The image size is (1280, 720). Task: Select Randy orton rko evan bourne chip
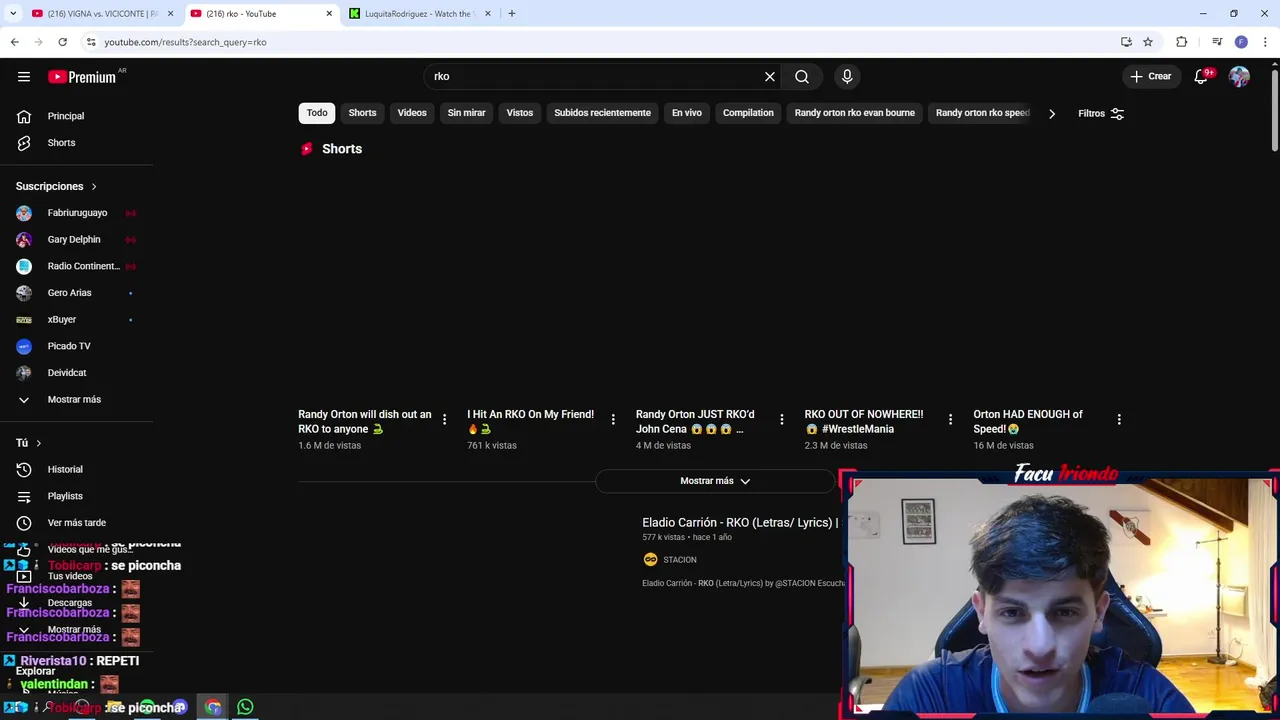855,113
